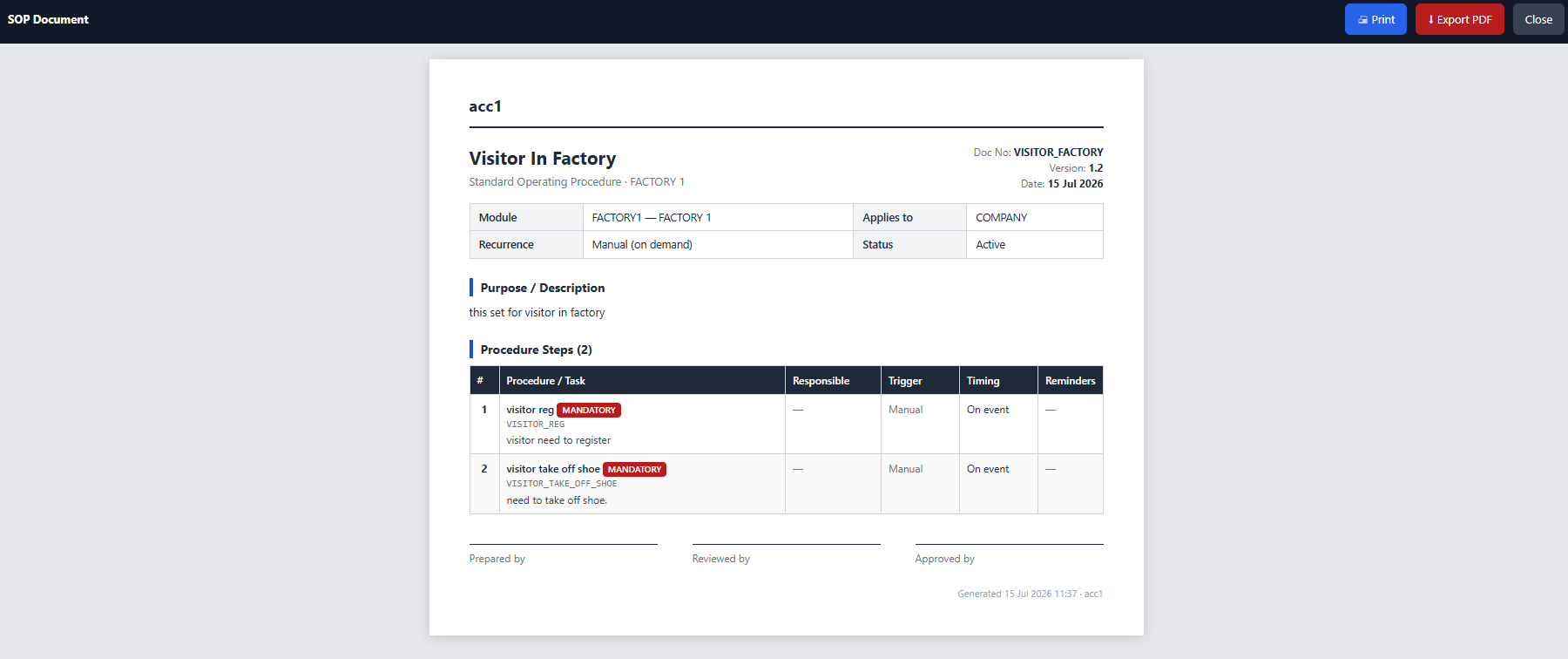Click the 'COMPANY' value cell

point(1035,217)
